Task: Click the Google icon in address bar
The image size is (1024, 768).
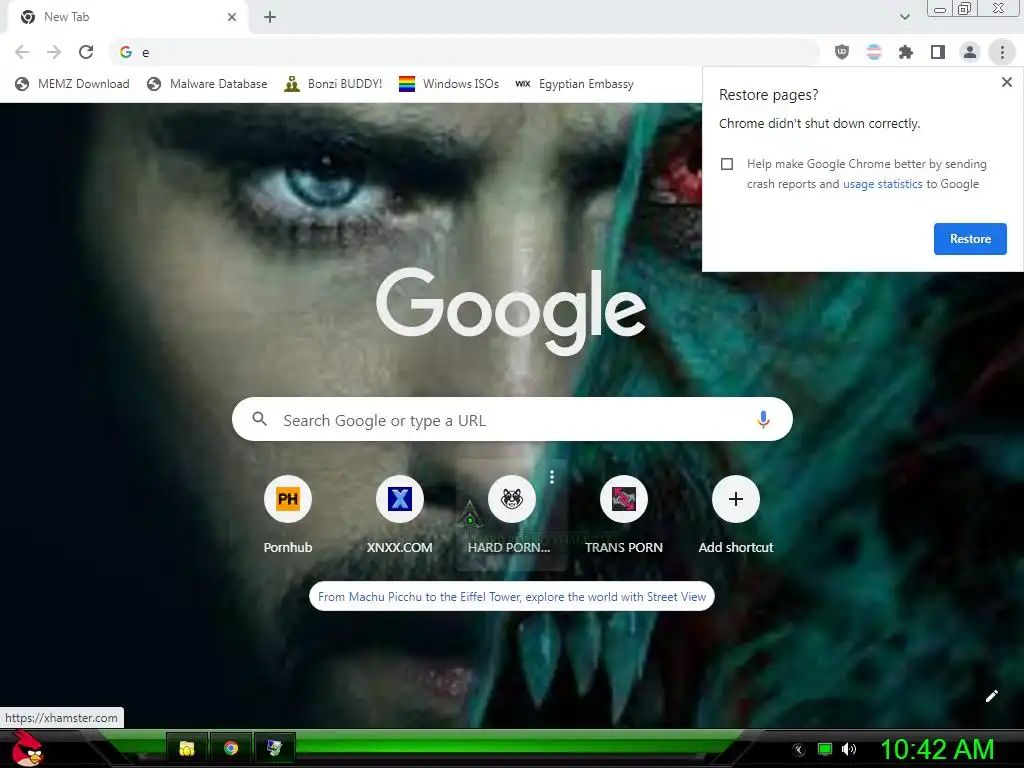Action: coord(126,52)
